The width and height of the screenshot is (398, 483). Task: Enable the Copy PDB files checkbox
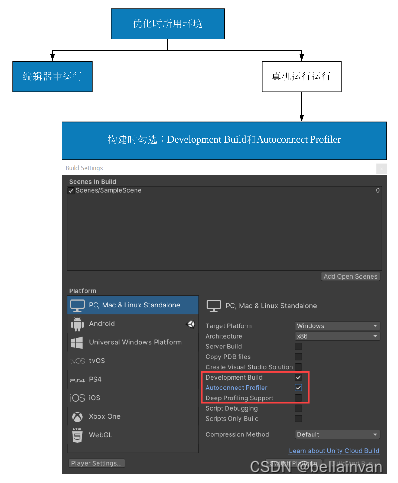tap(299, 357)
